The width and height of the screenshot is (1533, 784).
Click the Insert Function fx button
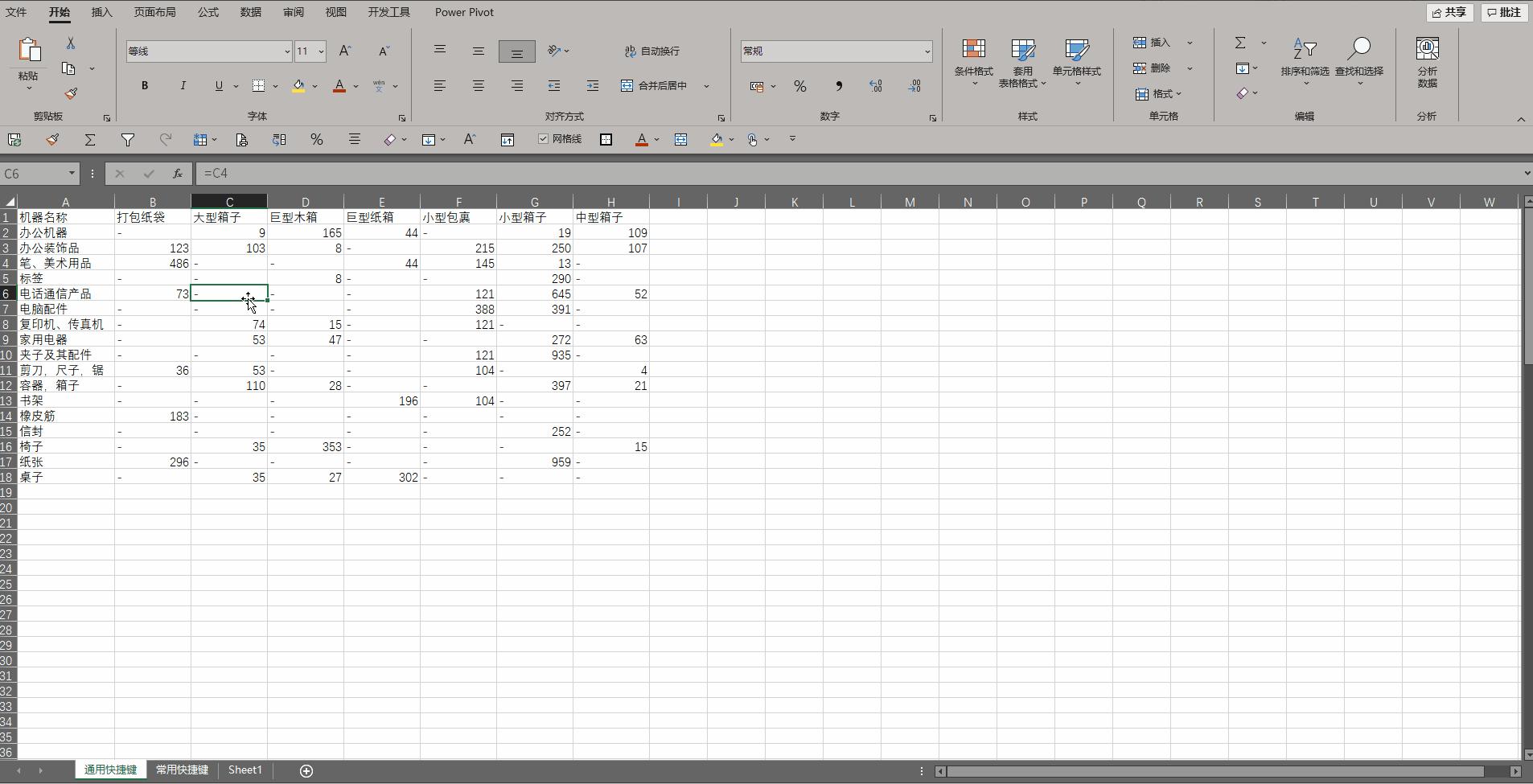pos(177,174)
